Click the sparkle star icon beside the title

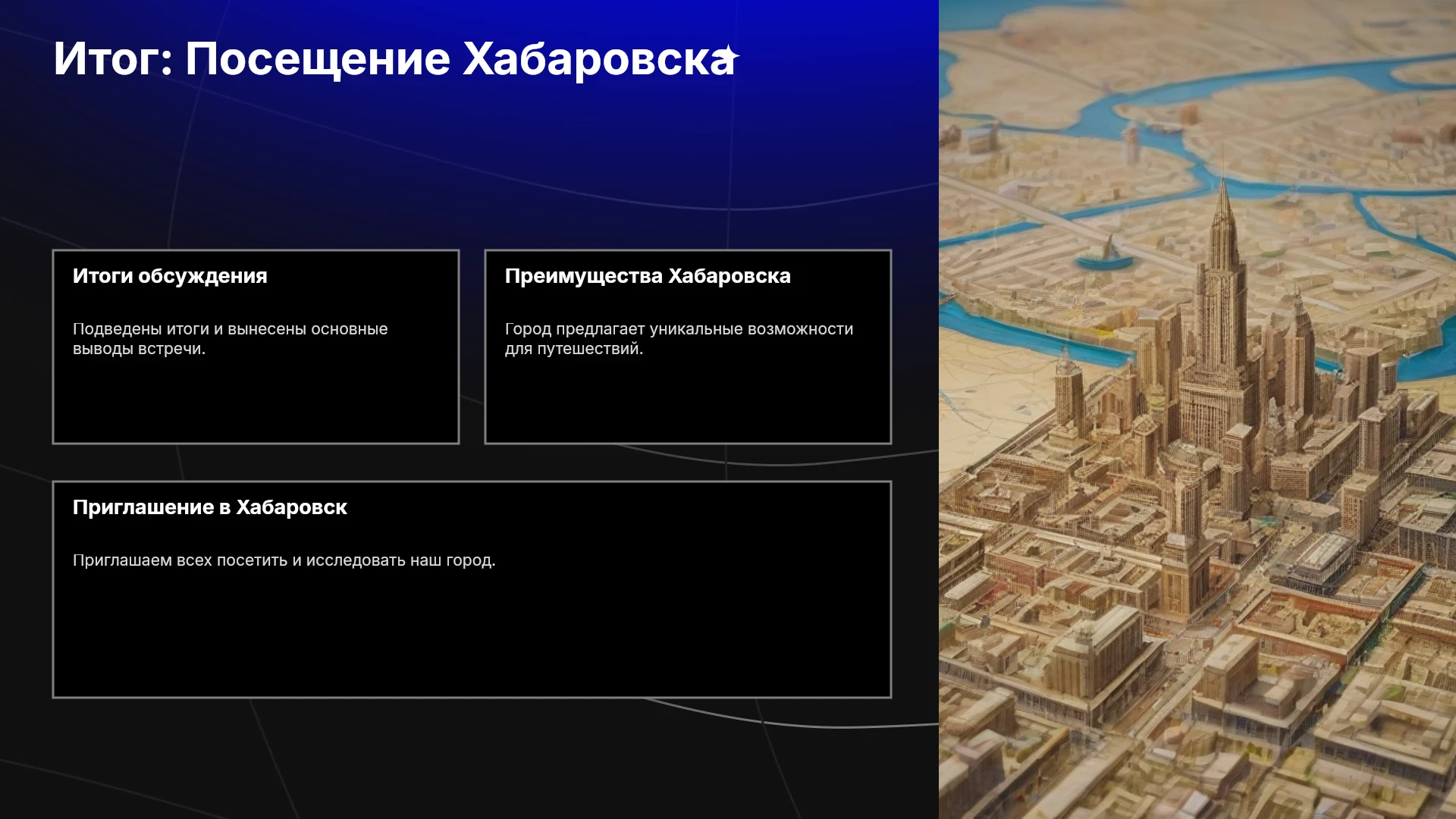click(729, 56)
